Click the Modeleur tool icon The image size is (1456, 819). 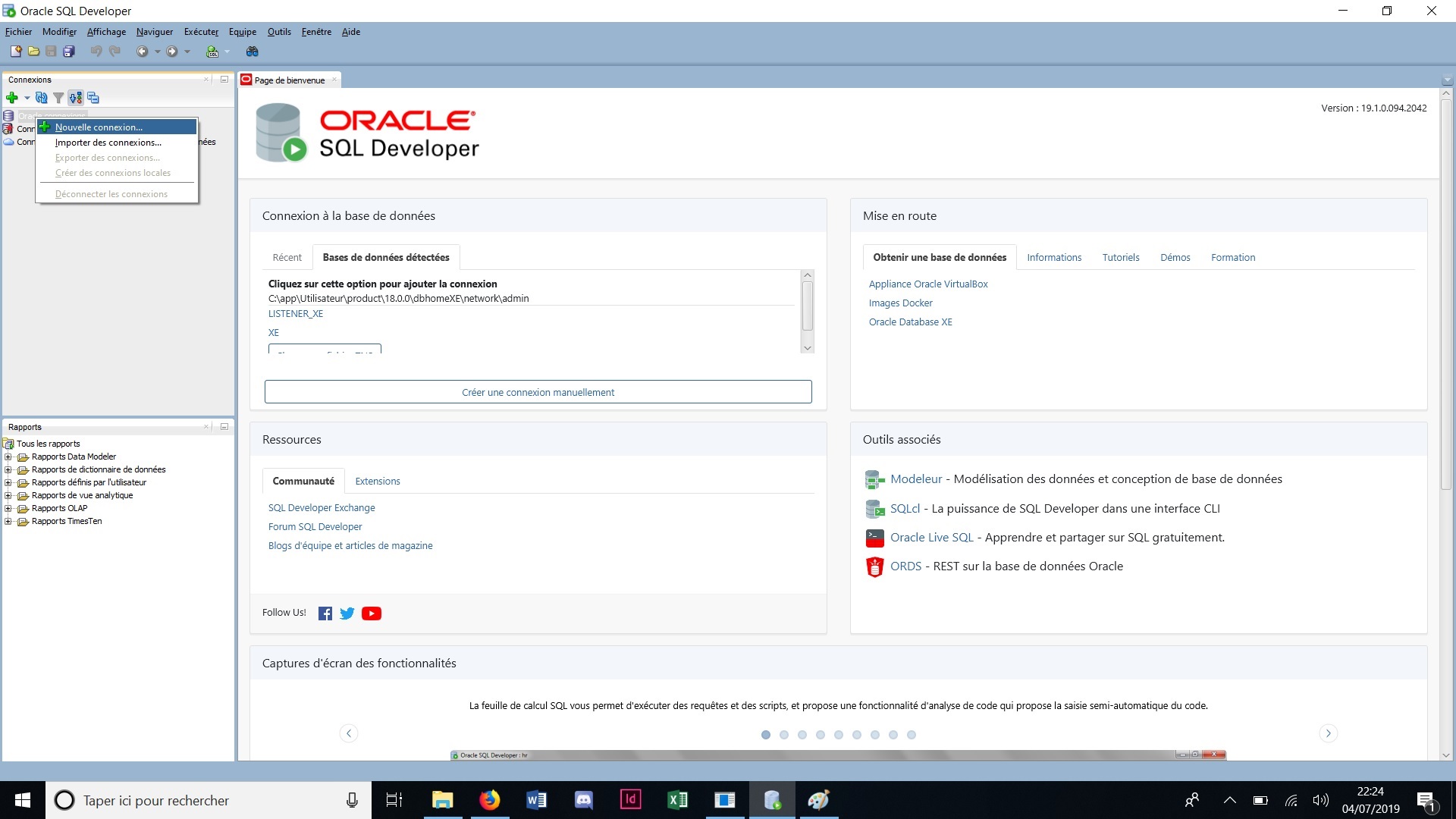click(874, 480)
